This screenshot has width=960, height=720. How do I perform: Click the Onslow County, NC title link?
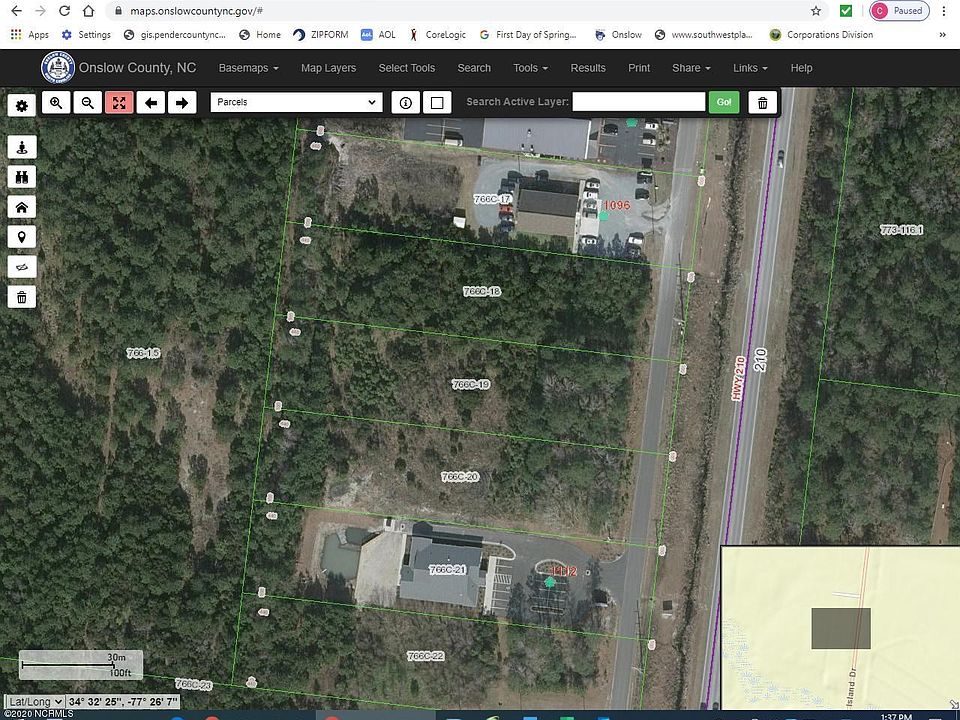pyautogui.click(x=137, y=67)
